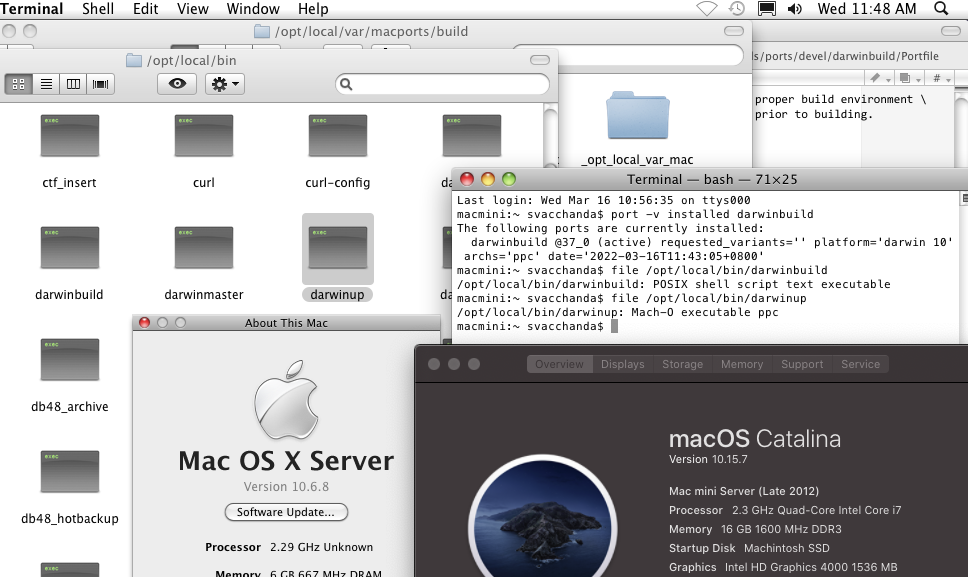Switch to the Displays tab
This screenshot has height=577, width=968.
tap(622, 364)
